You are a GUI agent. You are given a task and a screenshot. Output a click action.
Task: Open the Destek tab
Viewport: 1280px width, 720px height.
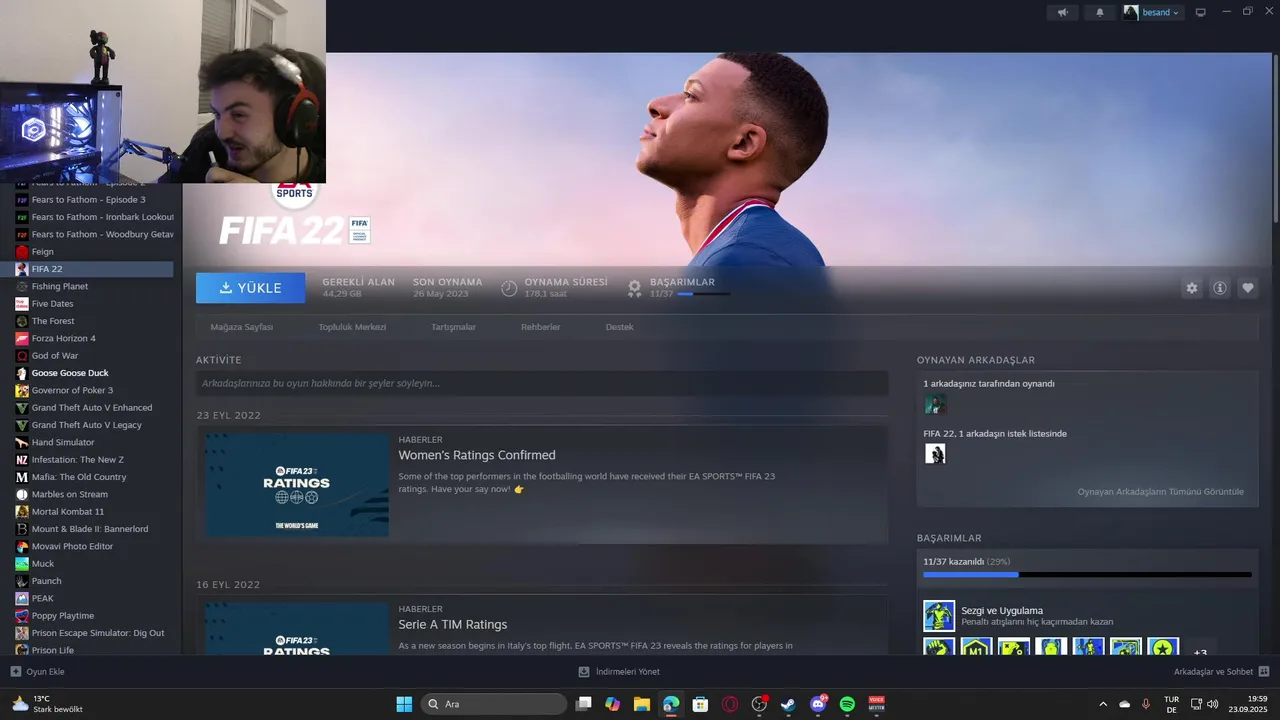(619, 327)
